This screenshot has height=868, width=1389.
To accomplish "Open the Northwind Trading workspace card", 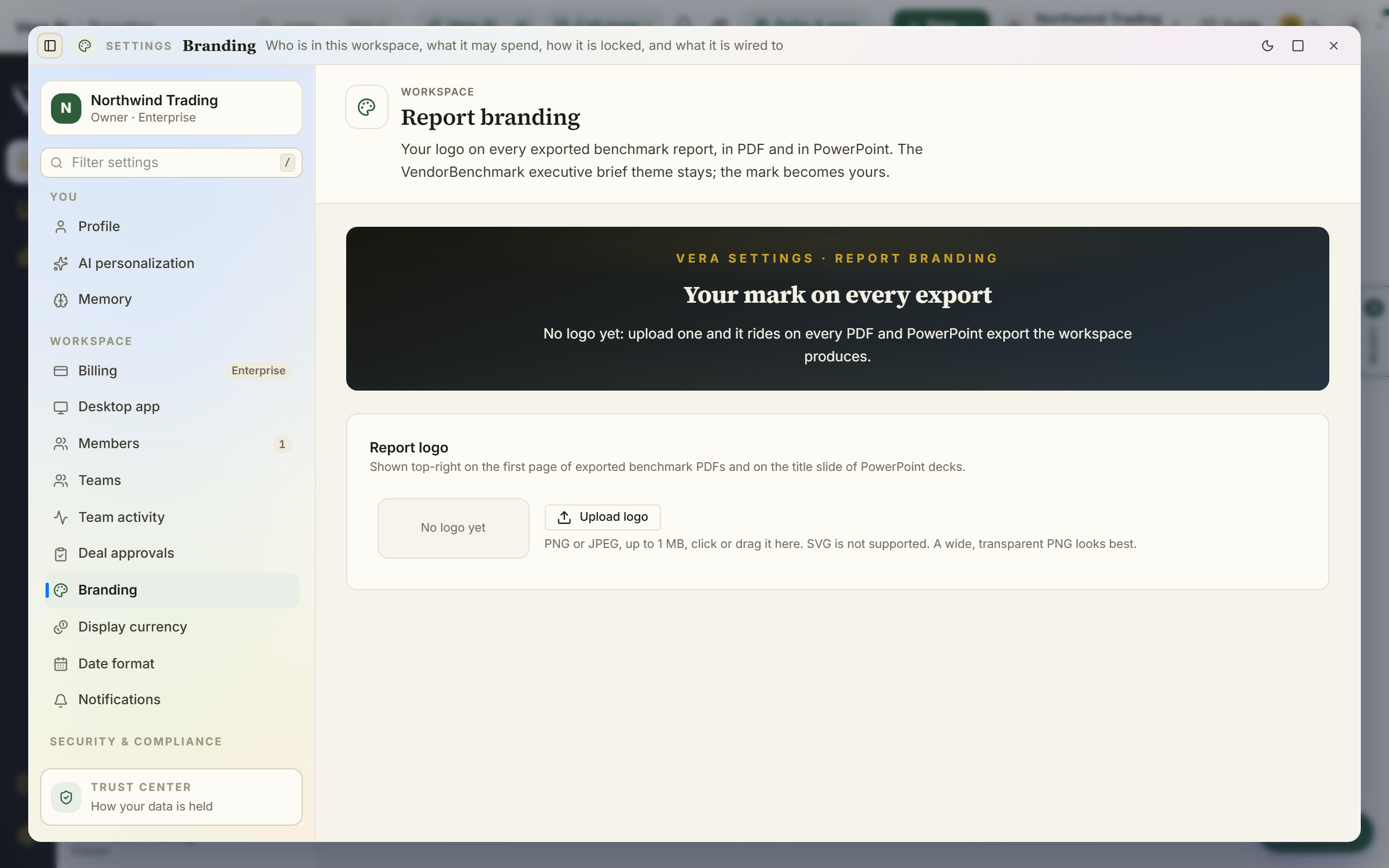I will point(171,108).
